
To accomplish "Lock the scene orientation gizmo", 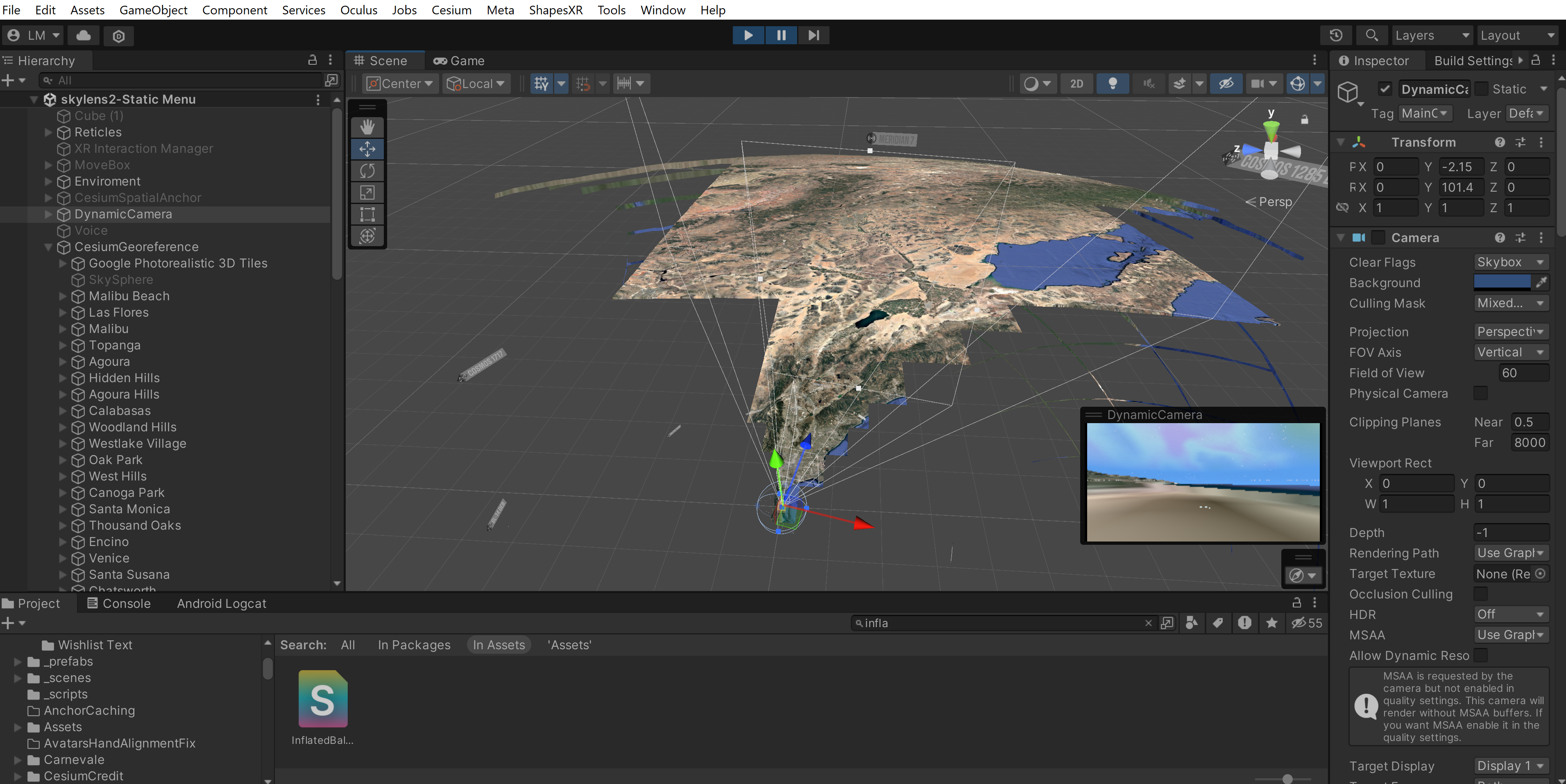I will [x=1304, y=120].
